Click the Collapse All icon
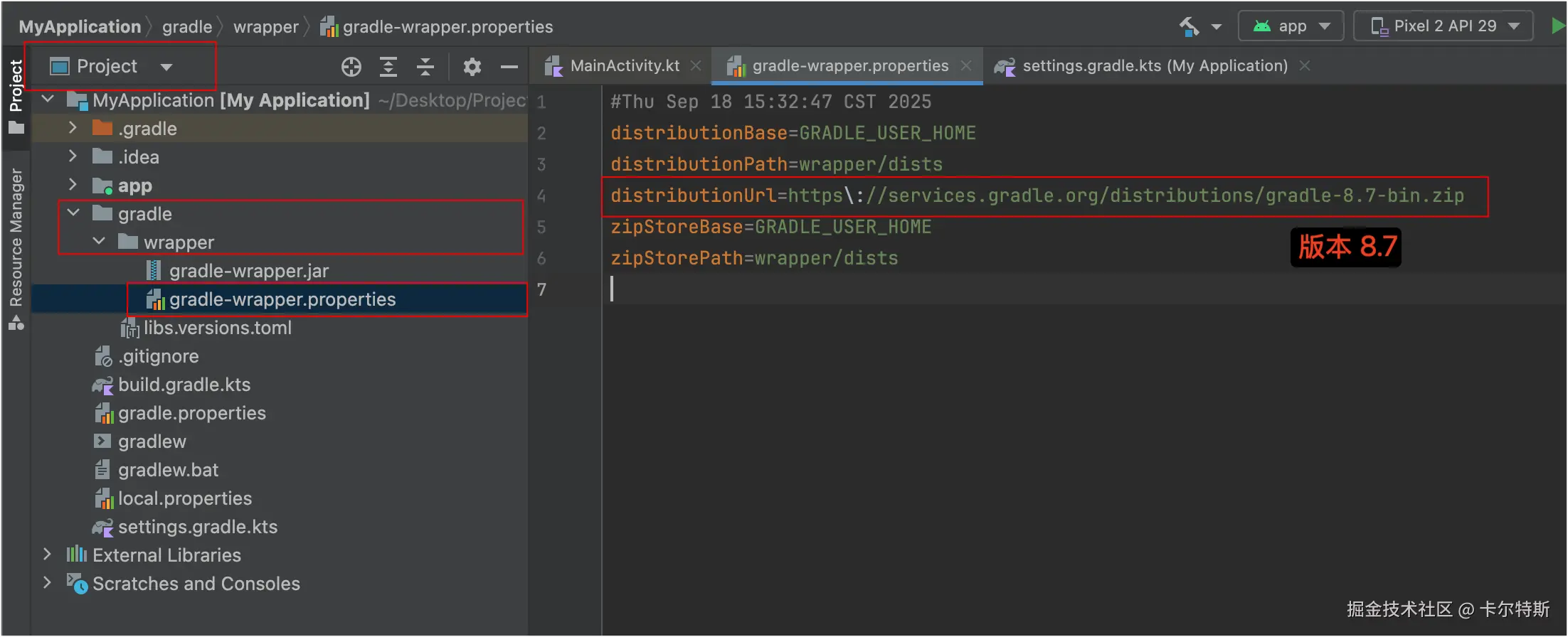1568x637 pixels. [425, 67]
